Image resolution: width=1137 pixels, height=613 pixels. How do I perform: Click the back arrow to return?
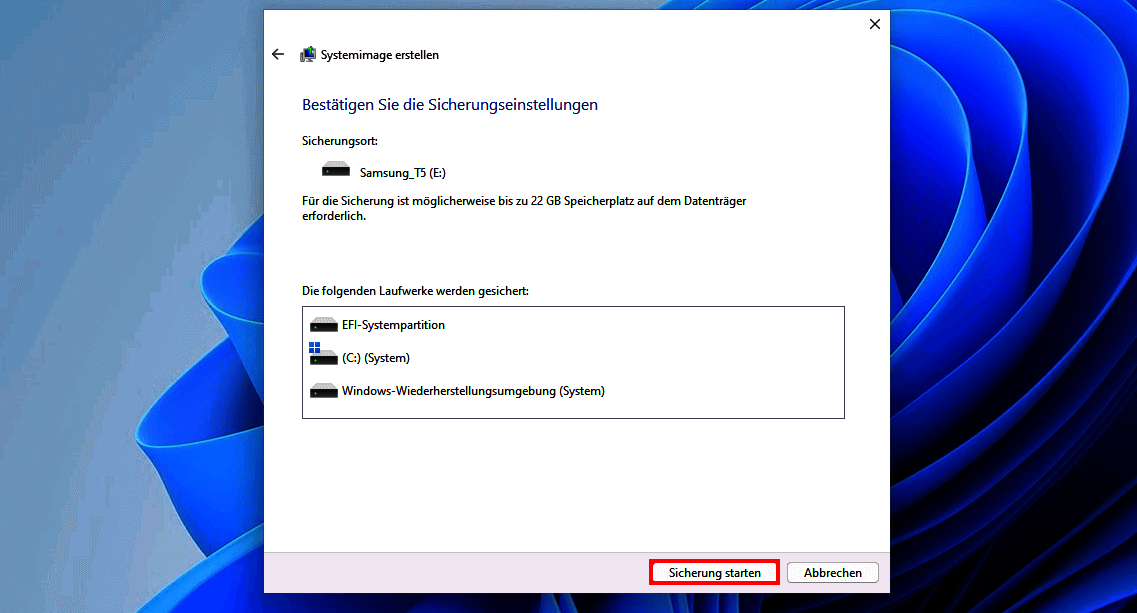point(277,54)
